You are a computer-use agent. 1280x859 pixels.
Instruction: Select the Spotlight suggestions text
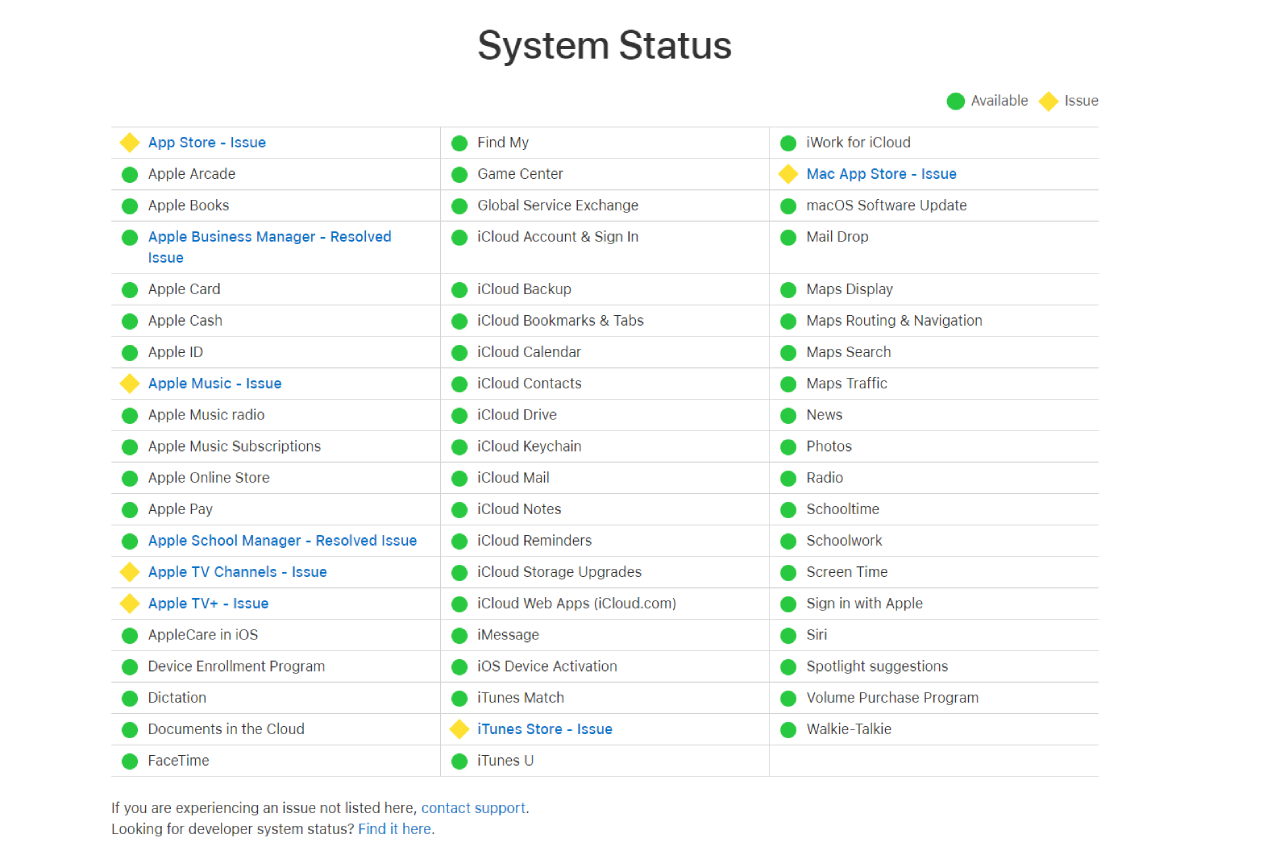[x=877, y=666]
